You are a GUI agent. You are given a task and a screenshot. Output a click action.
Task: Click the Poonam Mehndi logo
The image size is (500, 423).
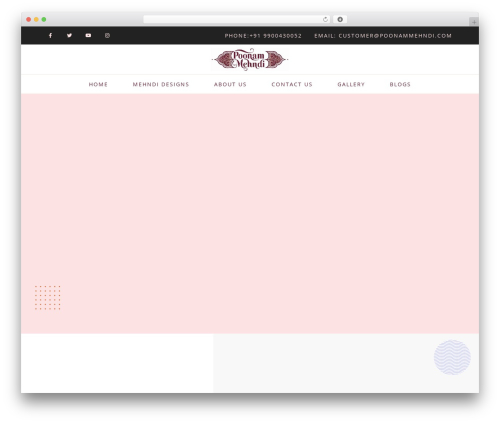point(250,59)
